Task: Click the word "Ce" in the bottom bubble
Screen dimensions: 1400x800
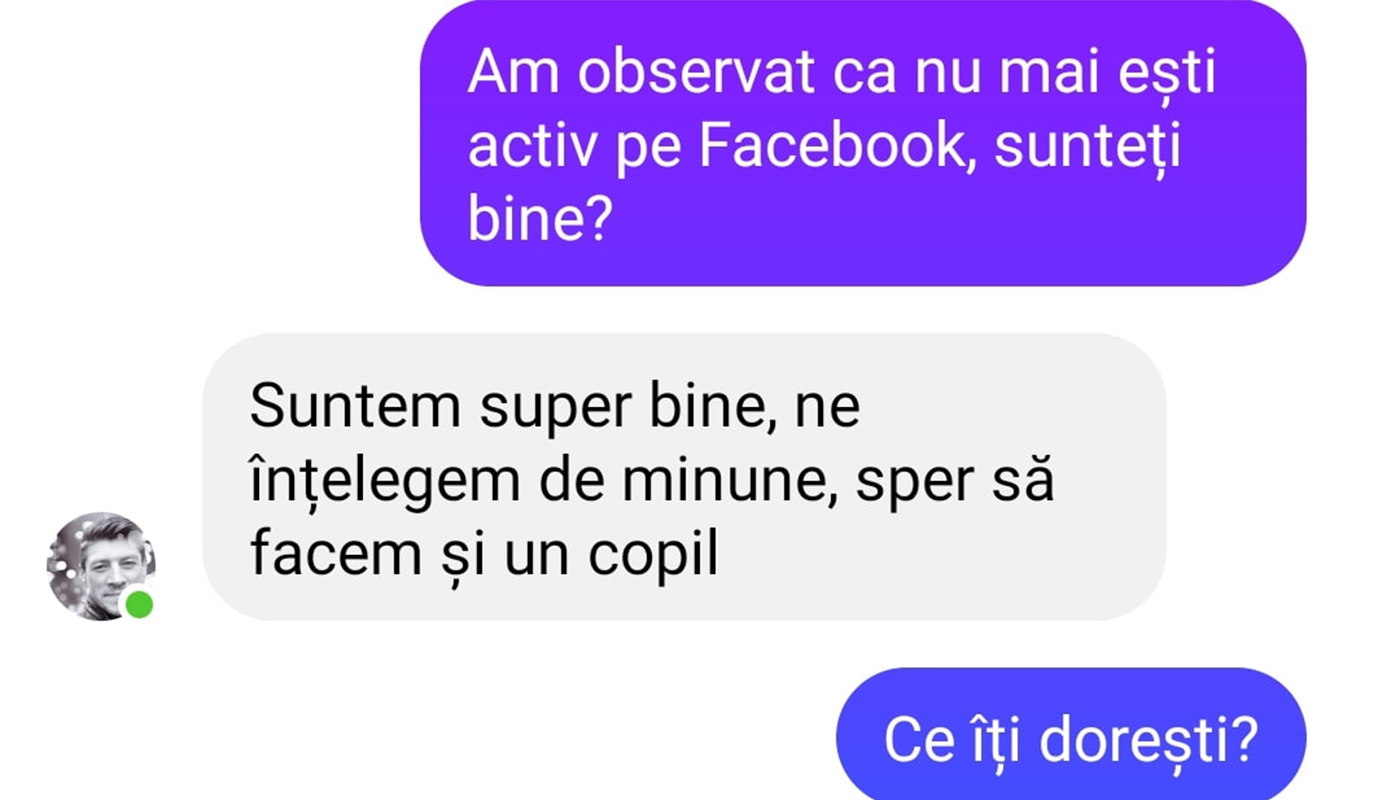Action: (x=913, y=741)
